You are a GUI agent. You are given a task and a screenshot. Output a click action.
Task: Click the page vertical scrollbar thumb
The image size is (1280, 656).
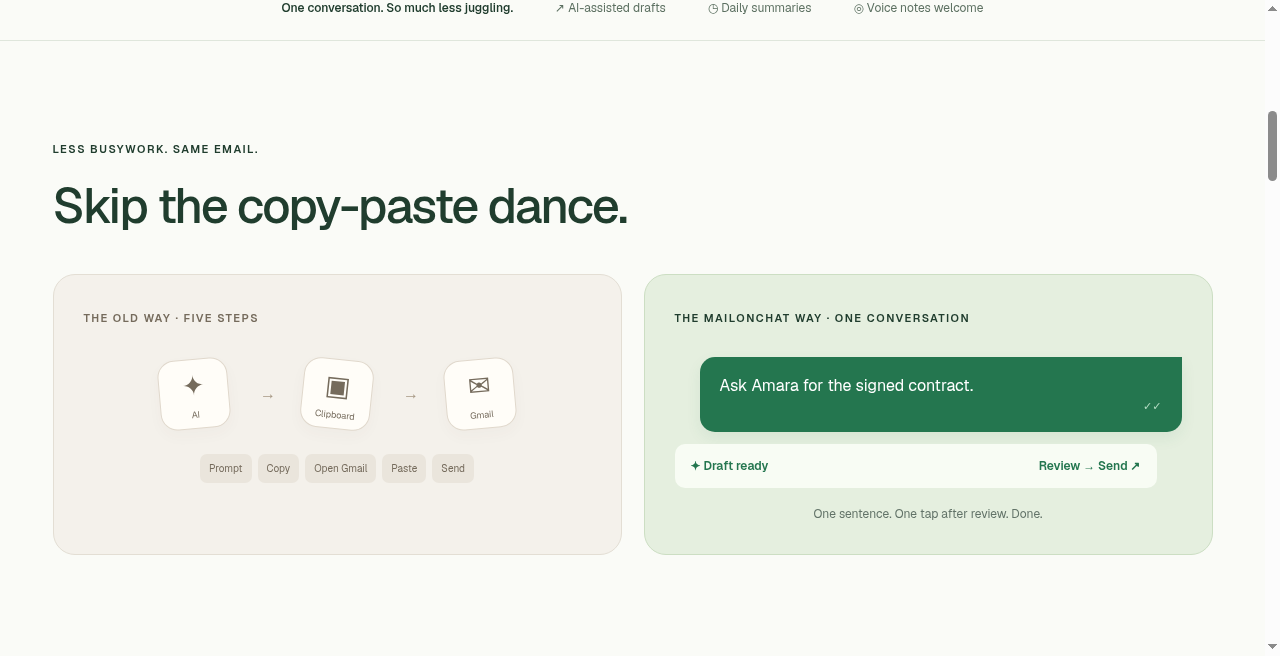[x=1272, y=146]
